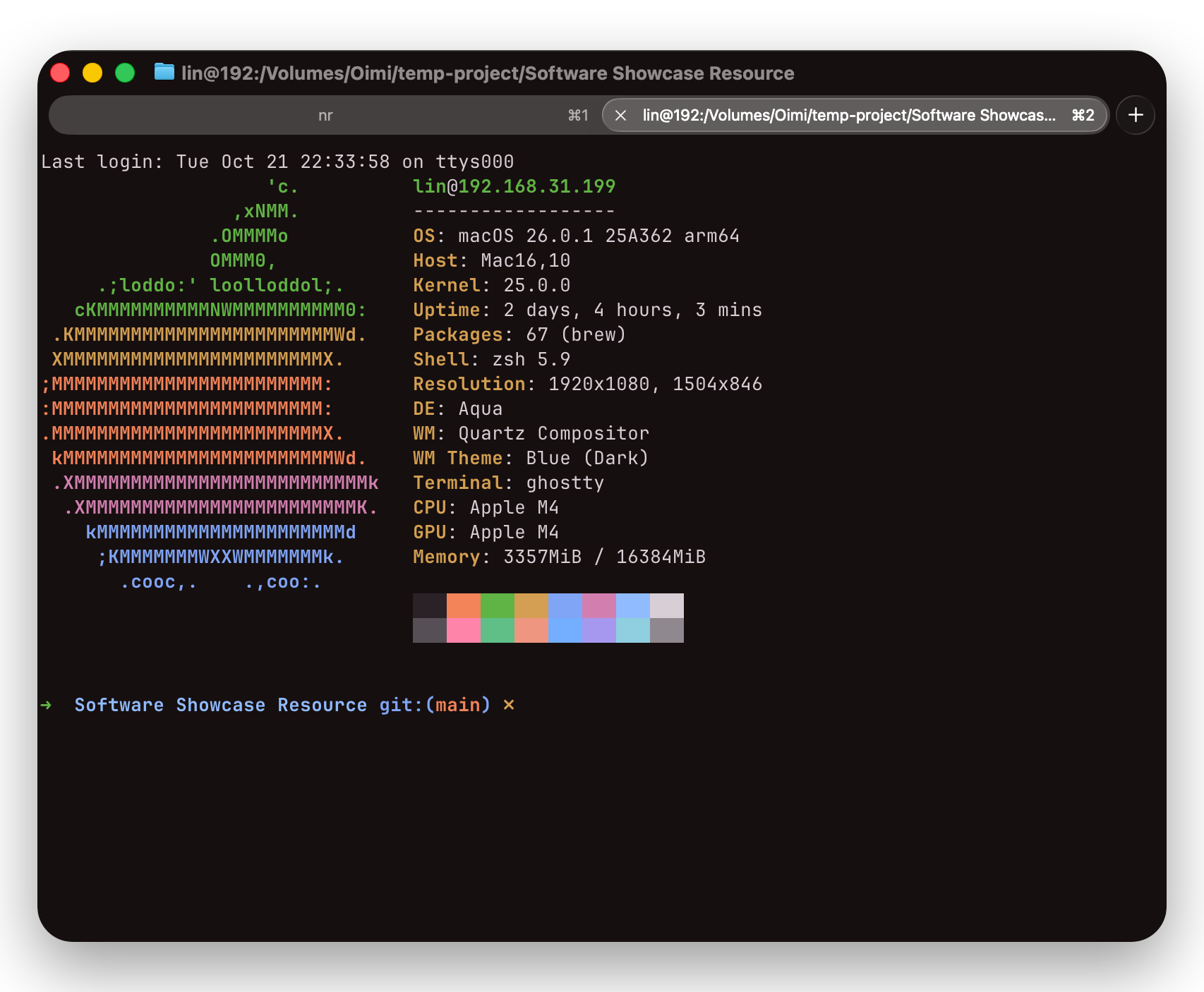Click the "Terminal: ghostty" line
1204x992 pixels.
click(x=508, y=483)
